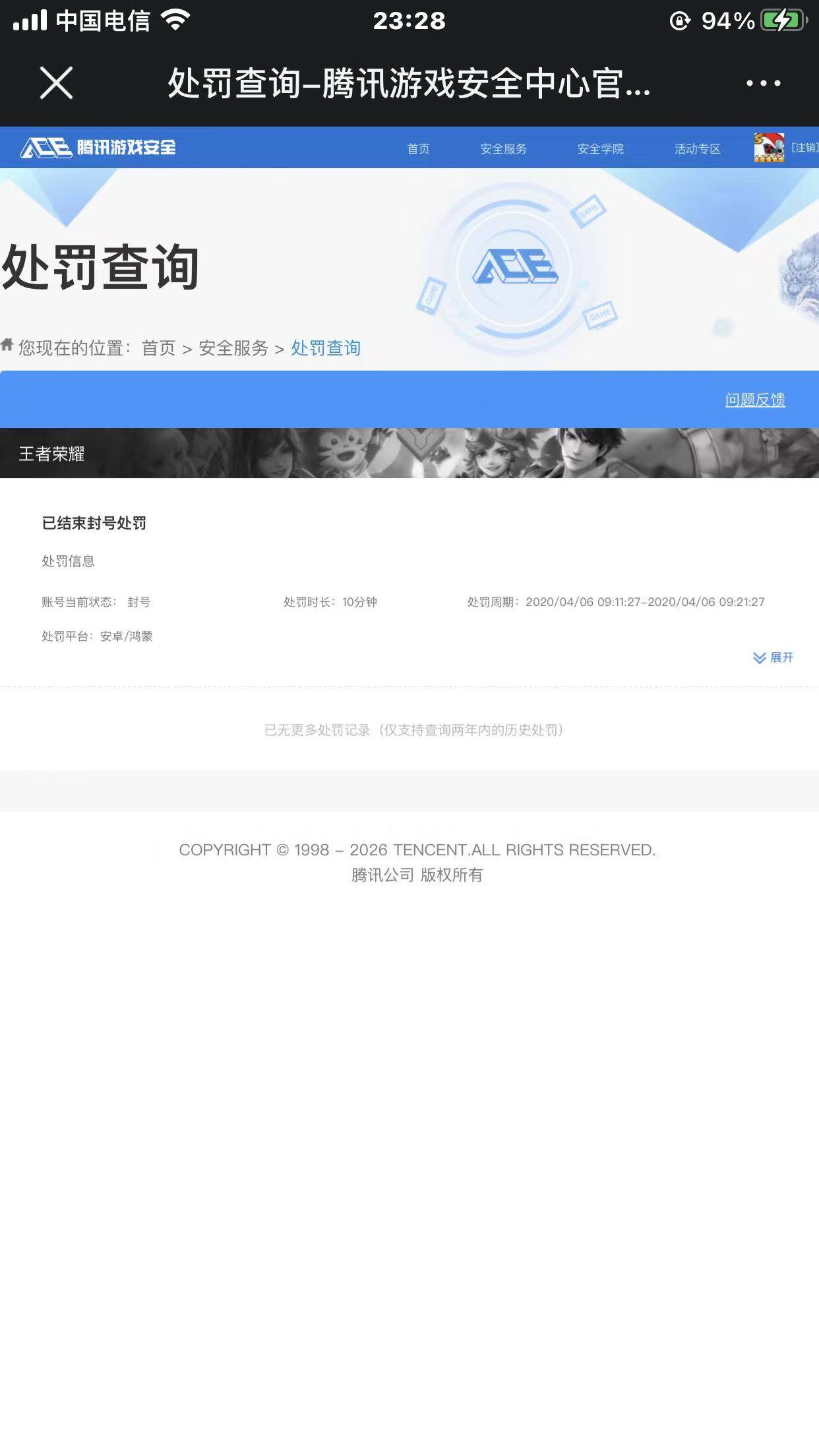The width and height of the screenshot is (819, 1456).
Task: Click the 腾讯公司 版权所有 footer text
Action: pos(417,875)
